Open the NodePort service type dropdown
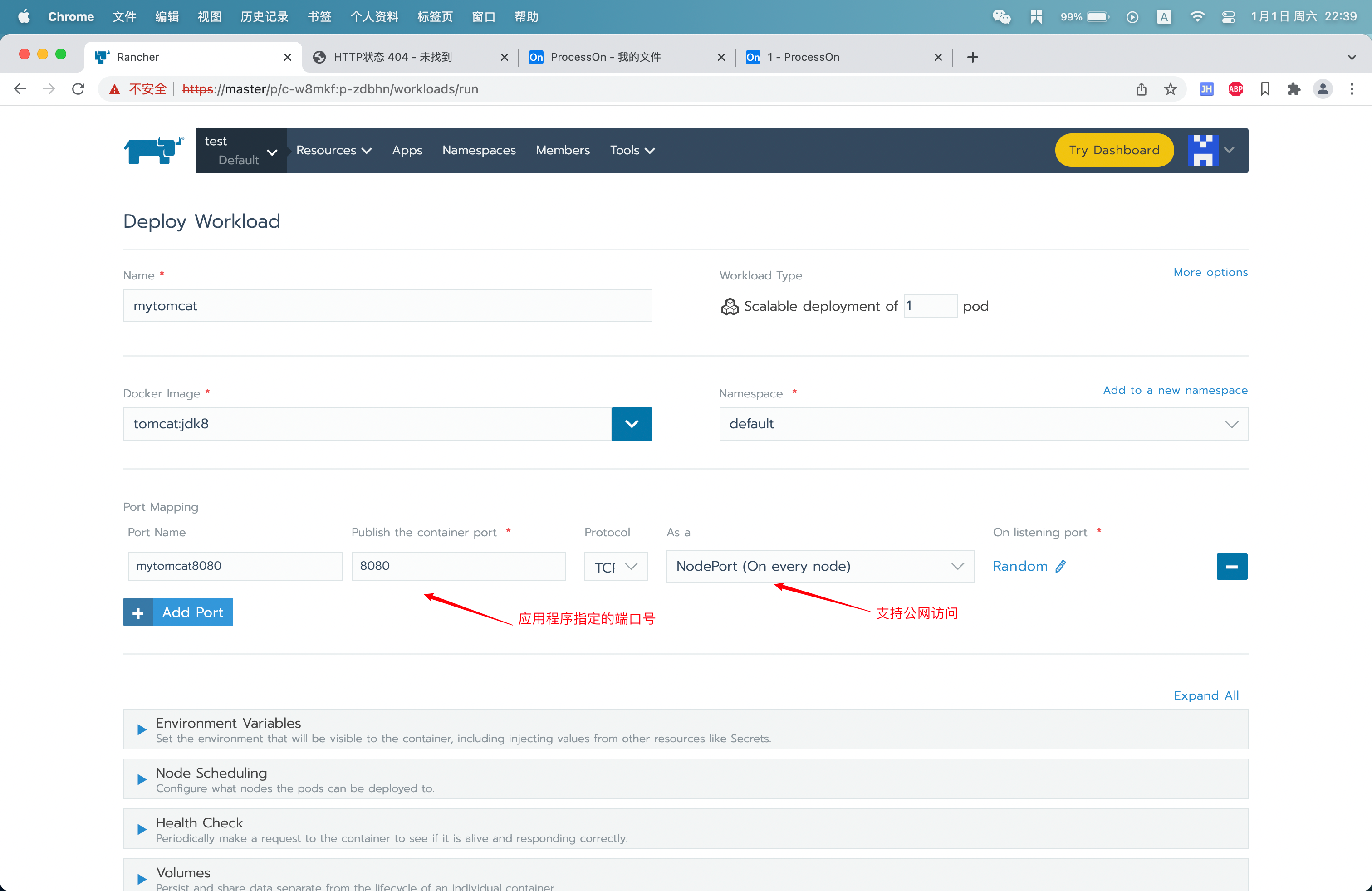This screenshot has width=1372, height=891. coord(819,567)
